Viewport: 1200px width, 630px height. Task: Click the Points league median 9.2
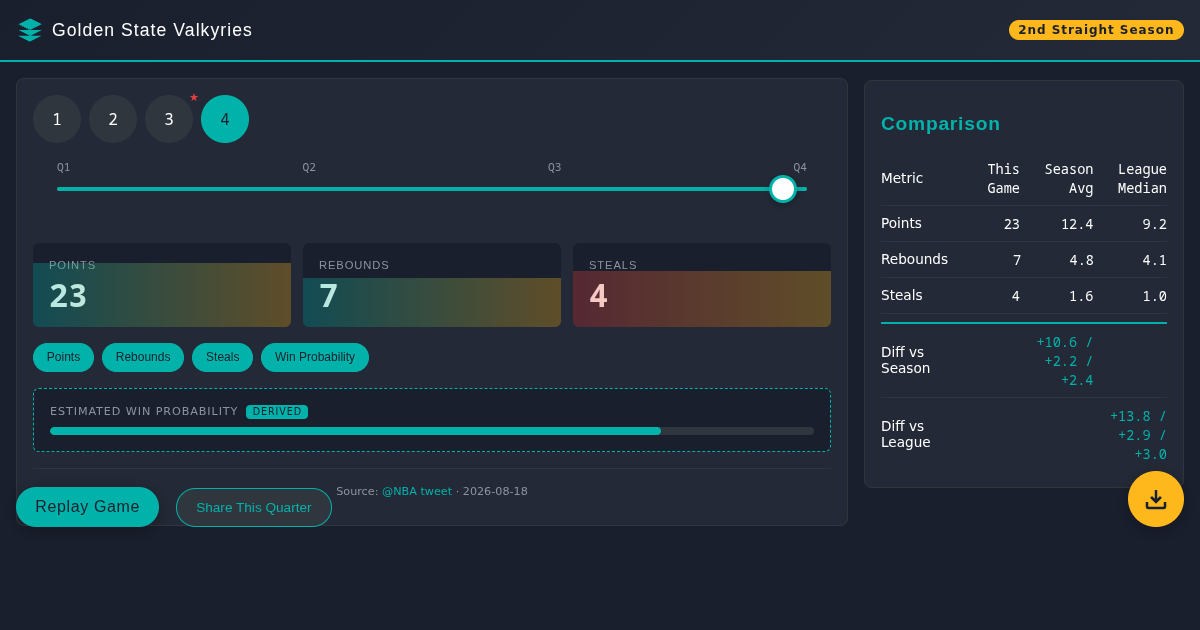pyautogui.click(x=1154, y=224)
